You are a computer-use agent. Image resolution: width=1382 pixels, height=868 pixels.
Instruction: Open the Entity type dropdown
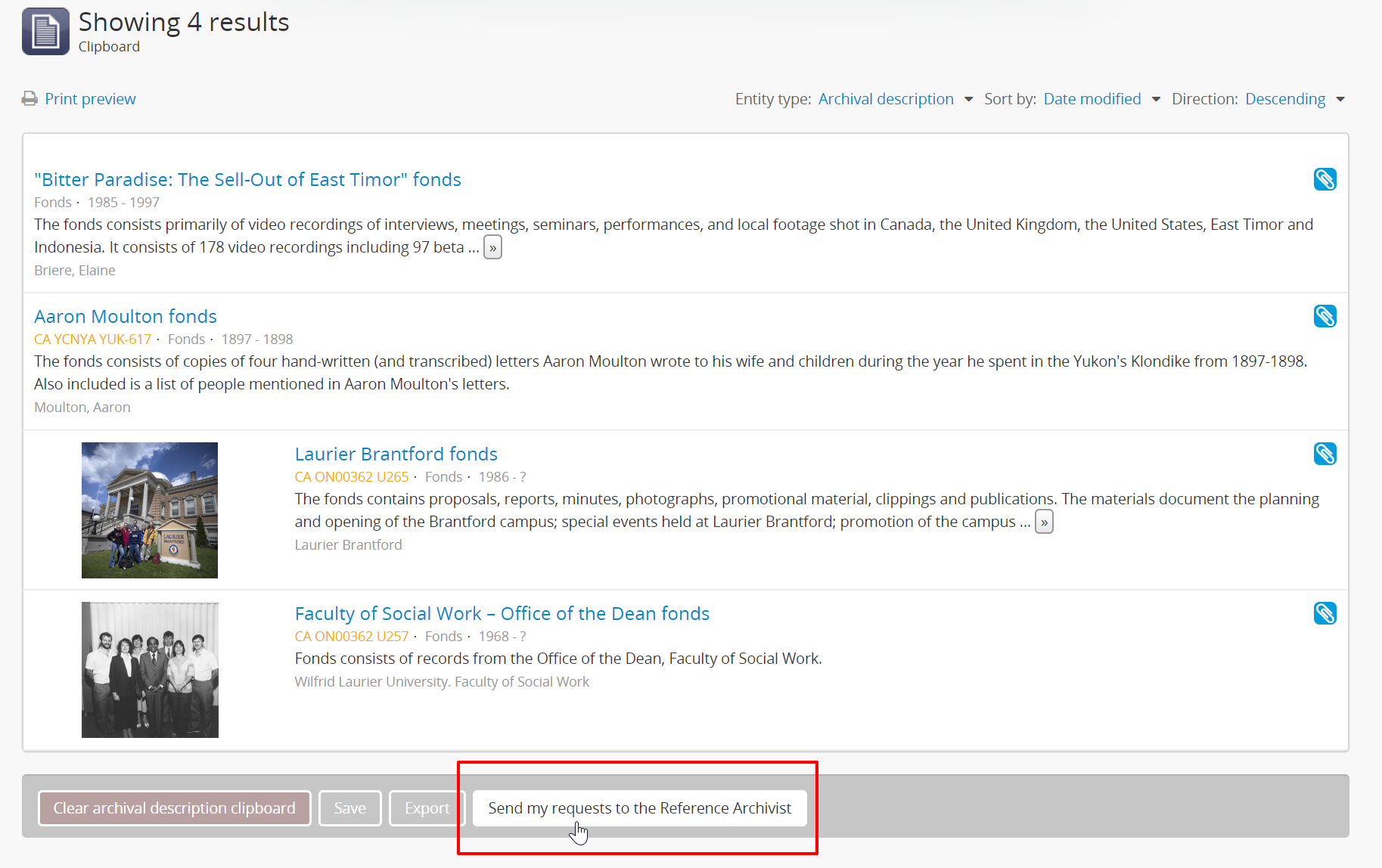[895, 99]
